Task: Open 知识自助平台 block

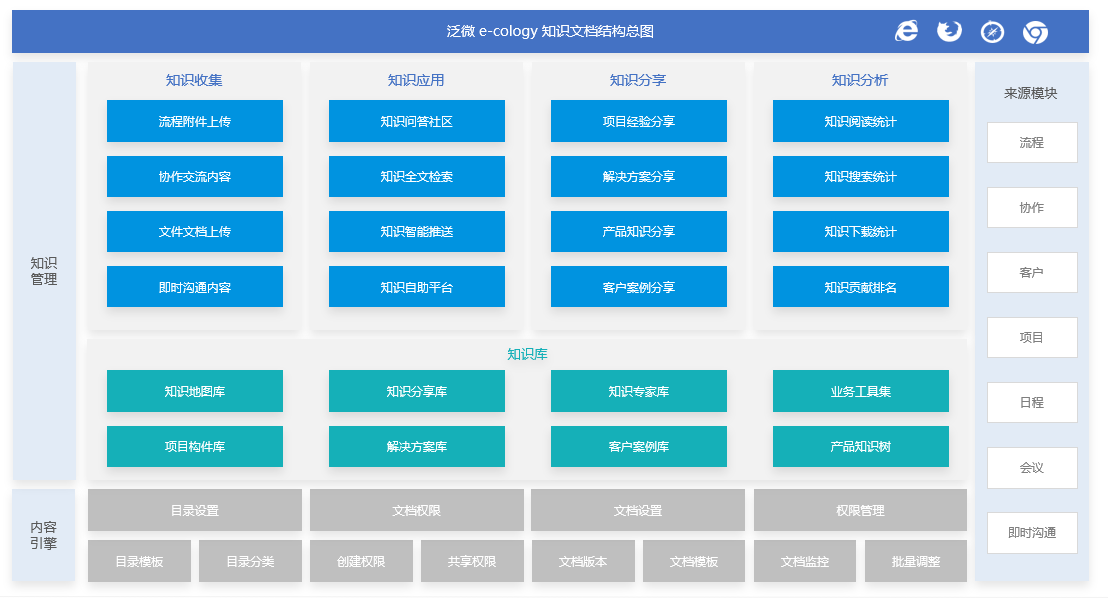Action: [x=417, y=286]
